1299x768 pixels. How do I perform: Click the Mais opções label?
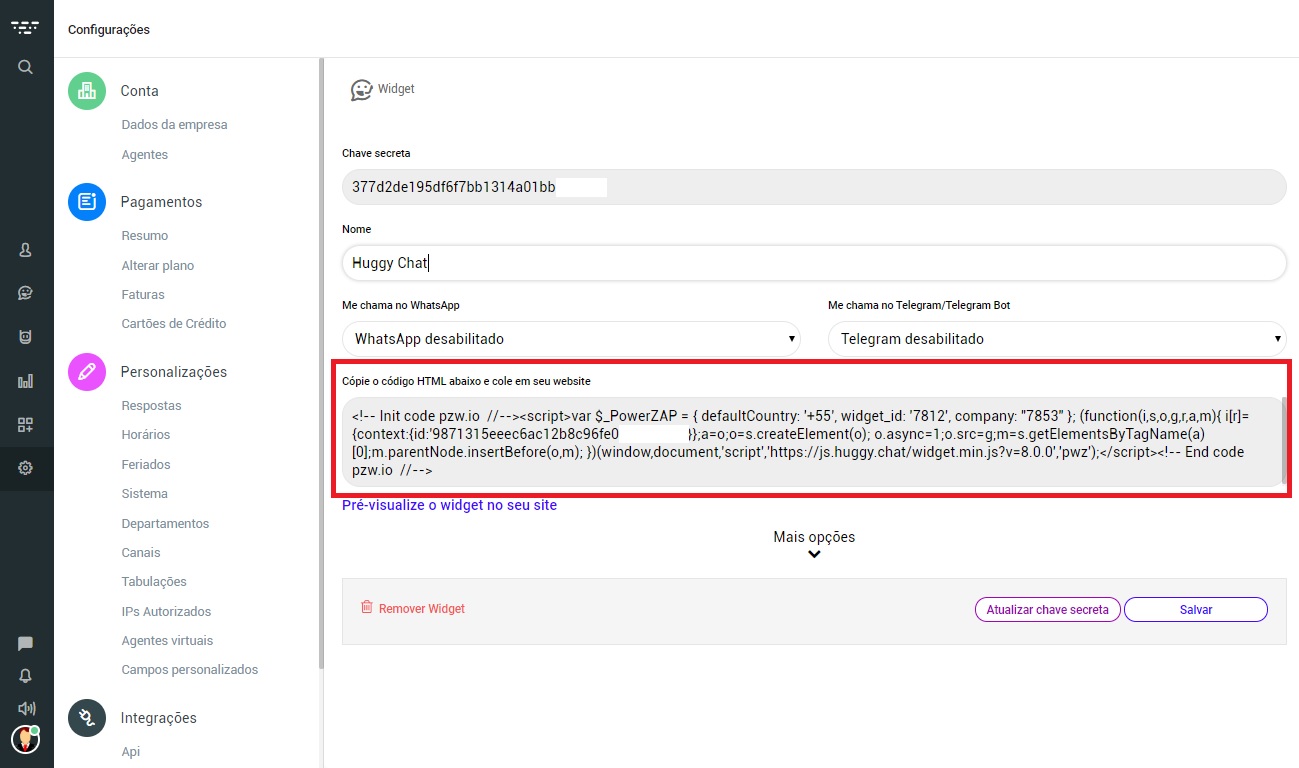pyautogui.click(x=814, y=537)
